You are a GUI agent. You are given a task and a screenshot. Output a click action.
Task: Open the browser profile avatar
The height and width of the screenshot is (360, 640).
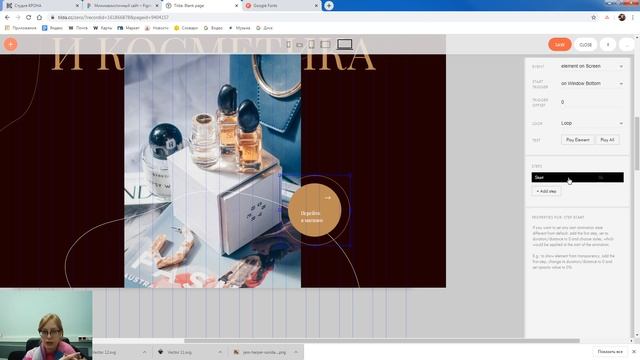click(x=622, y=18)
